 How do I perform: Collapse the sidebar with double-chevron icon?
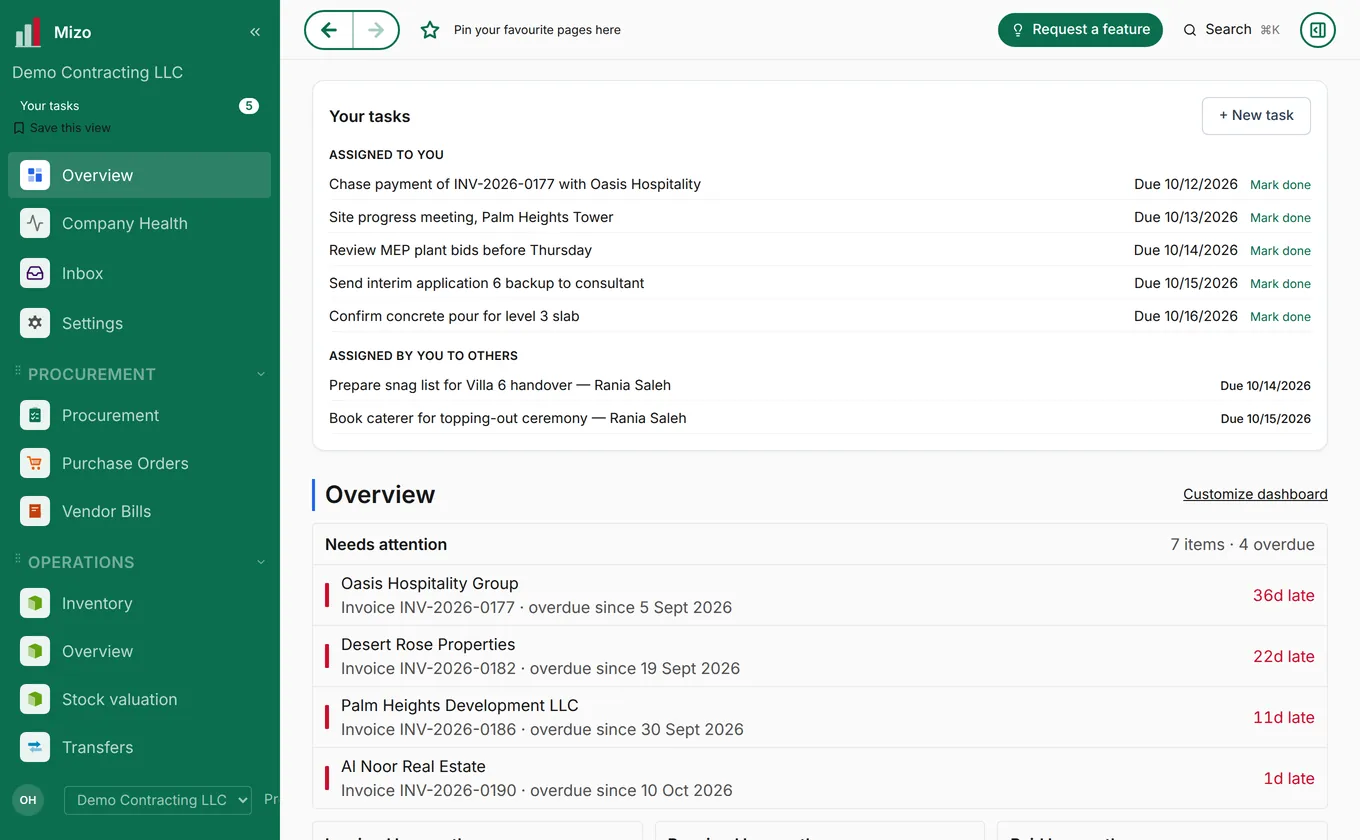255,32
